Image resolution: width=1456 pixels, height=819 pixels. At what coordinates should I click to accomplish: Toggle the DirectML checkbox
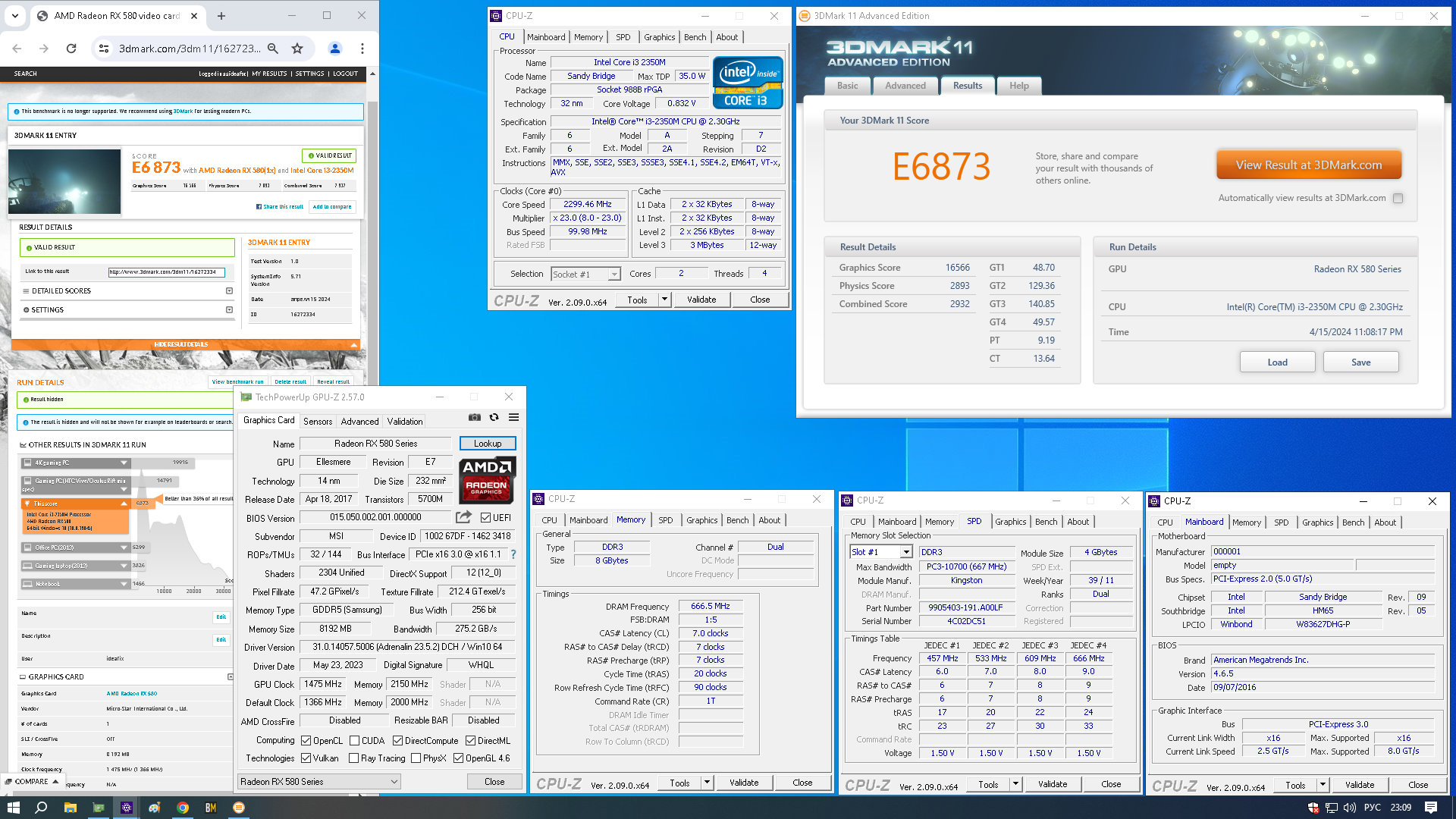(x=470, y=741)
